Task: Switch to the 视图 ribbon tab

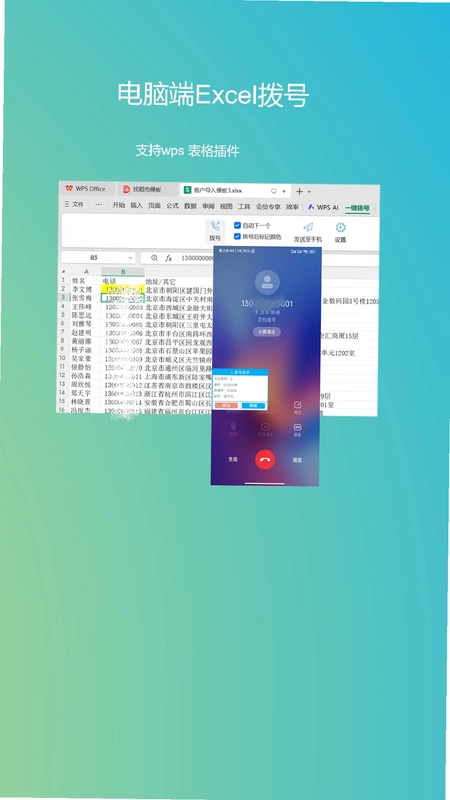Action: tap(226, 206)
